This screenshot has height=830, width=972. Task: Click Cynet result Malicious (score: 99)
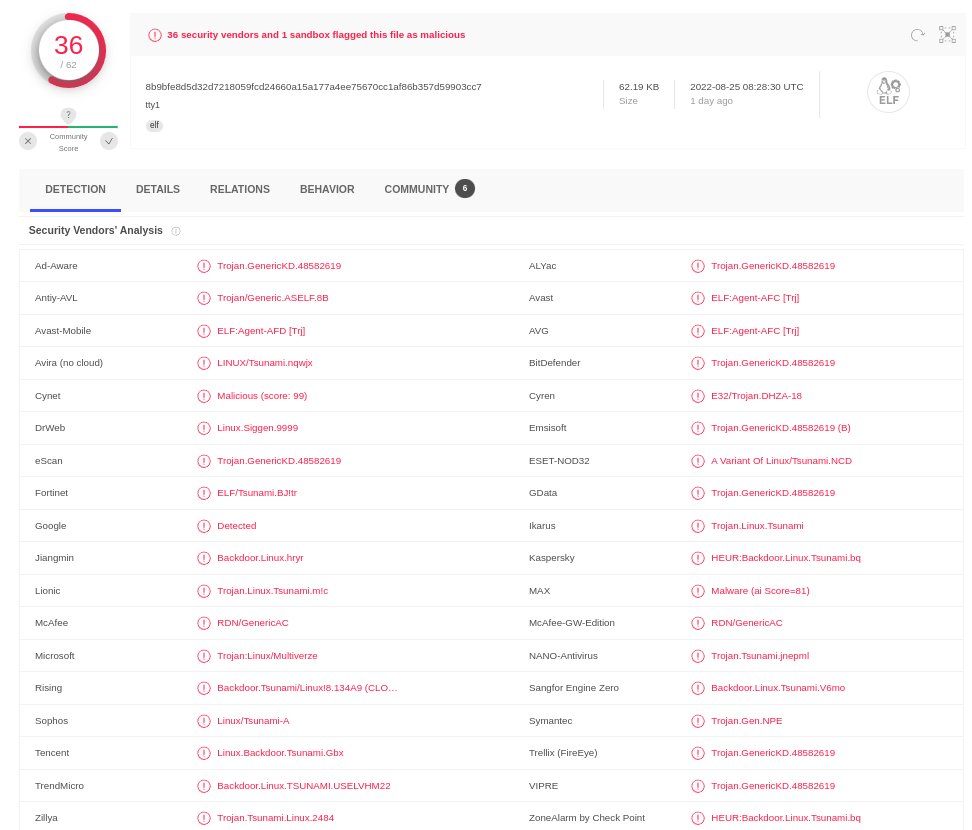click(x=262, y=395)
